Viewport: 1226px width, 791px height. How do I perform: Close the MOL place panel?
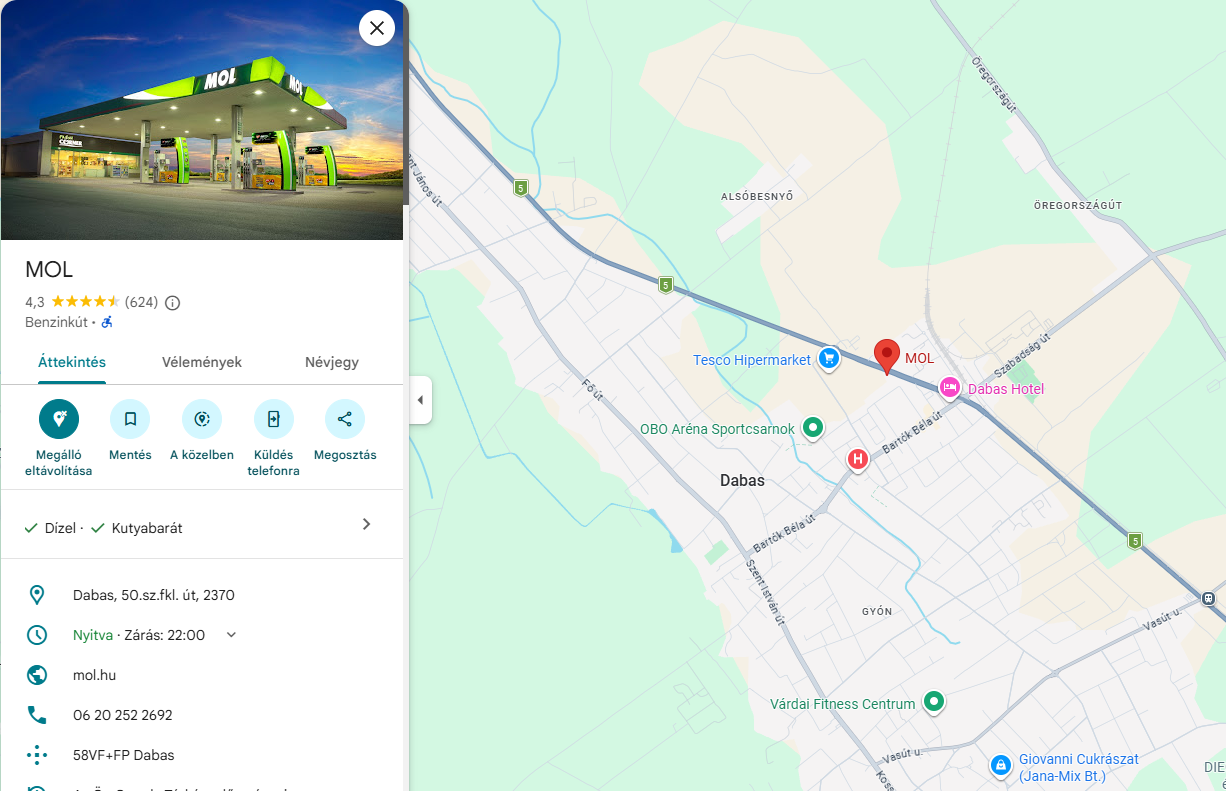[x=377, y=28]
